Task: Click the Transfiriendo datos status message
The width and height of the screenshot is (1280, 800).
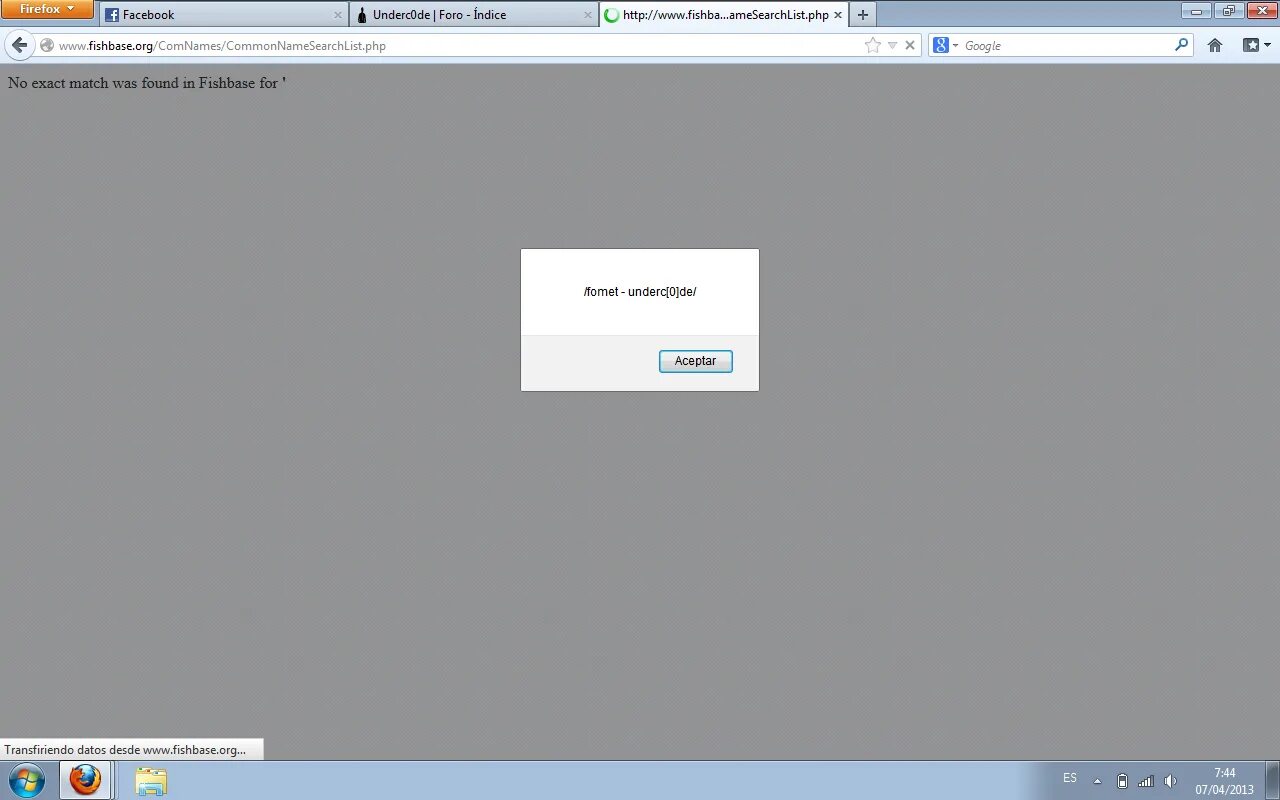Action: click(125, 750)
